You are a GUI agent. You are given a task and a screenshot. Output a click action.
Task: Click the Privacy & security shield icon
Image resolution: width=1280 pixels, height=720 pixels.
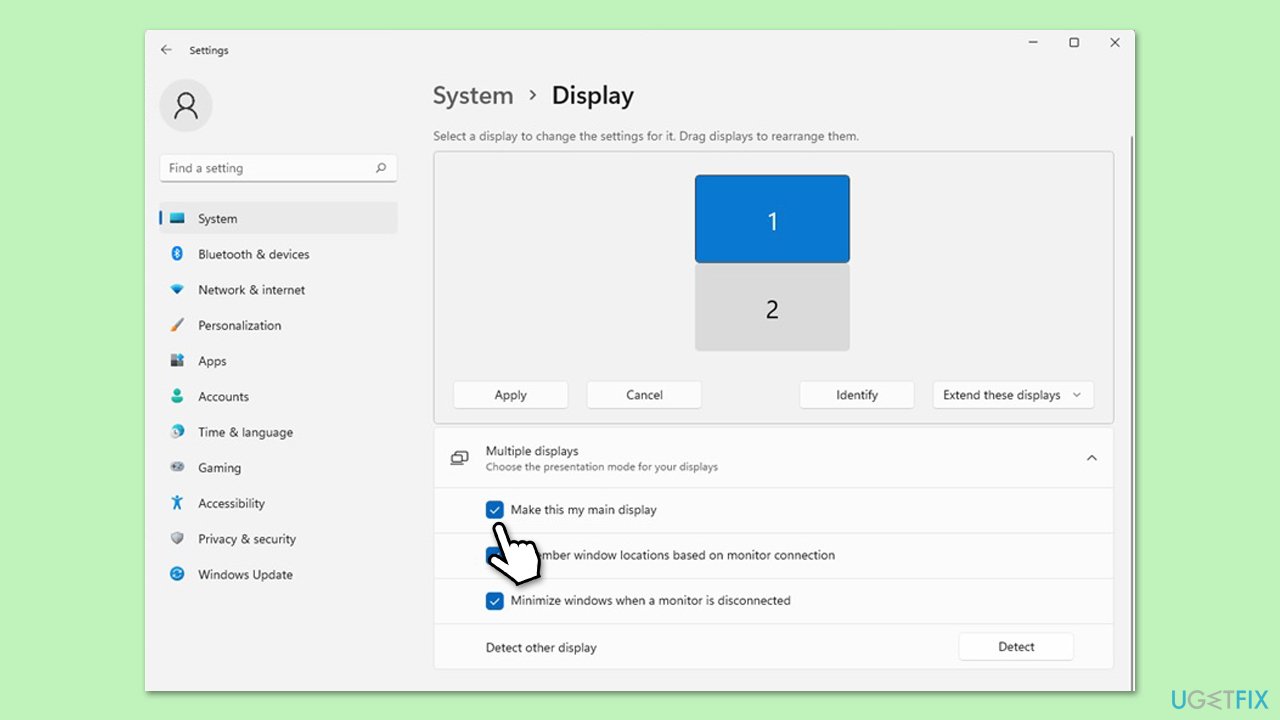tap(177, 538)
